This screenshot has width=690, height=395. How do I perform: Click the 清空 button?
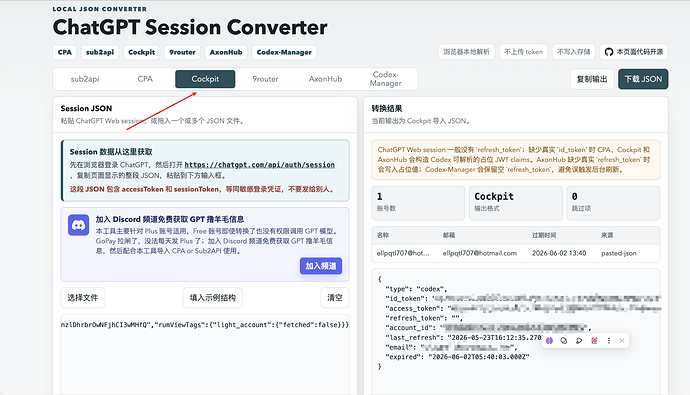pyautogui.click(x=335, y=298)
